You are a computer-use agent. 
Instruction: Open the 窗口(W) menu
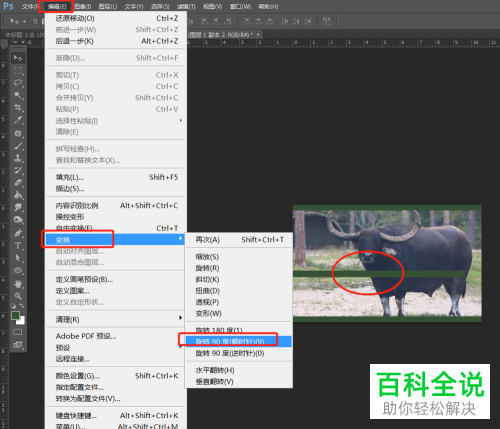click(x=240, y=7)
